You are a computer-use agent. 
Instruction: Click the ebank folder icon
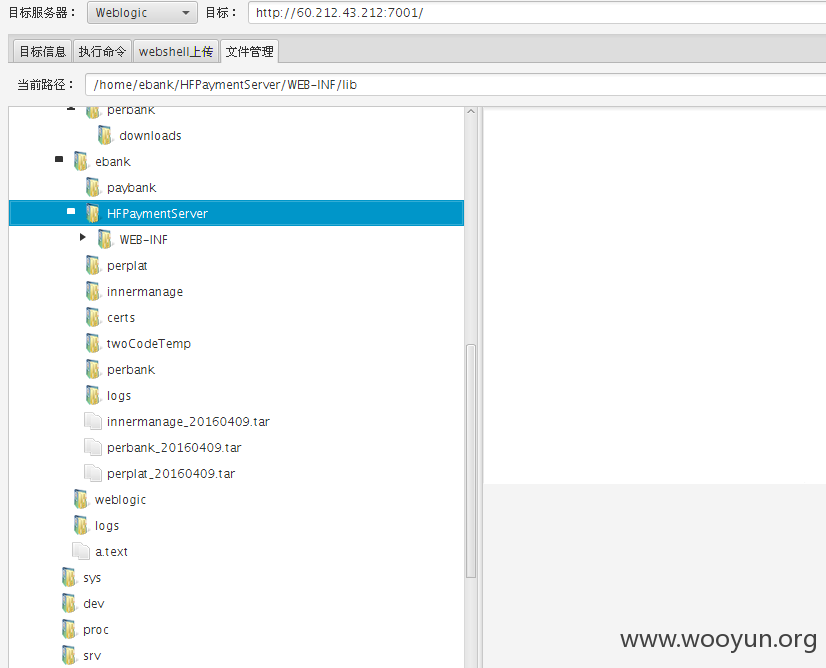pos(81,161)
